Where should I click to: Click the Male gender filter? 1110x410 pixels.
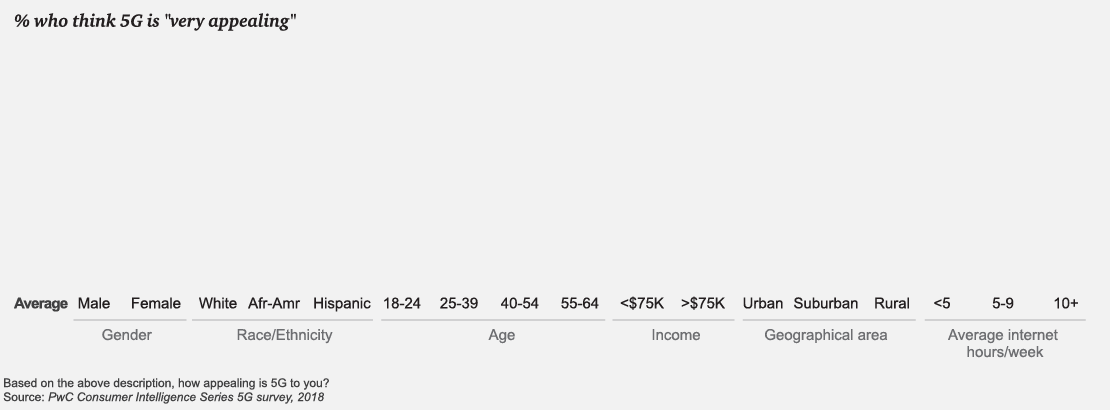pyautogui.click(x=93, y=303)
